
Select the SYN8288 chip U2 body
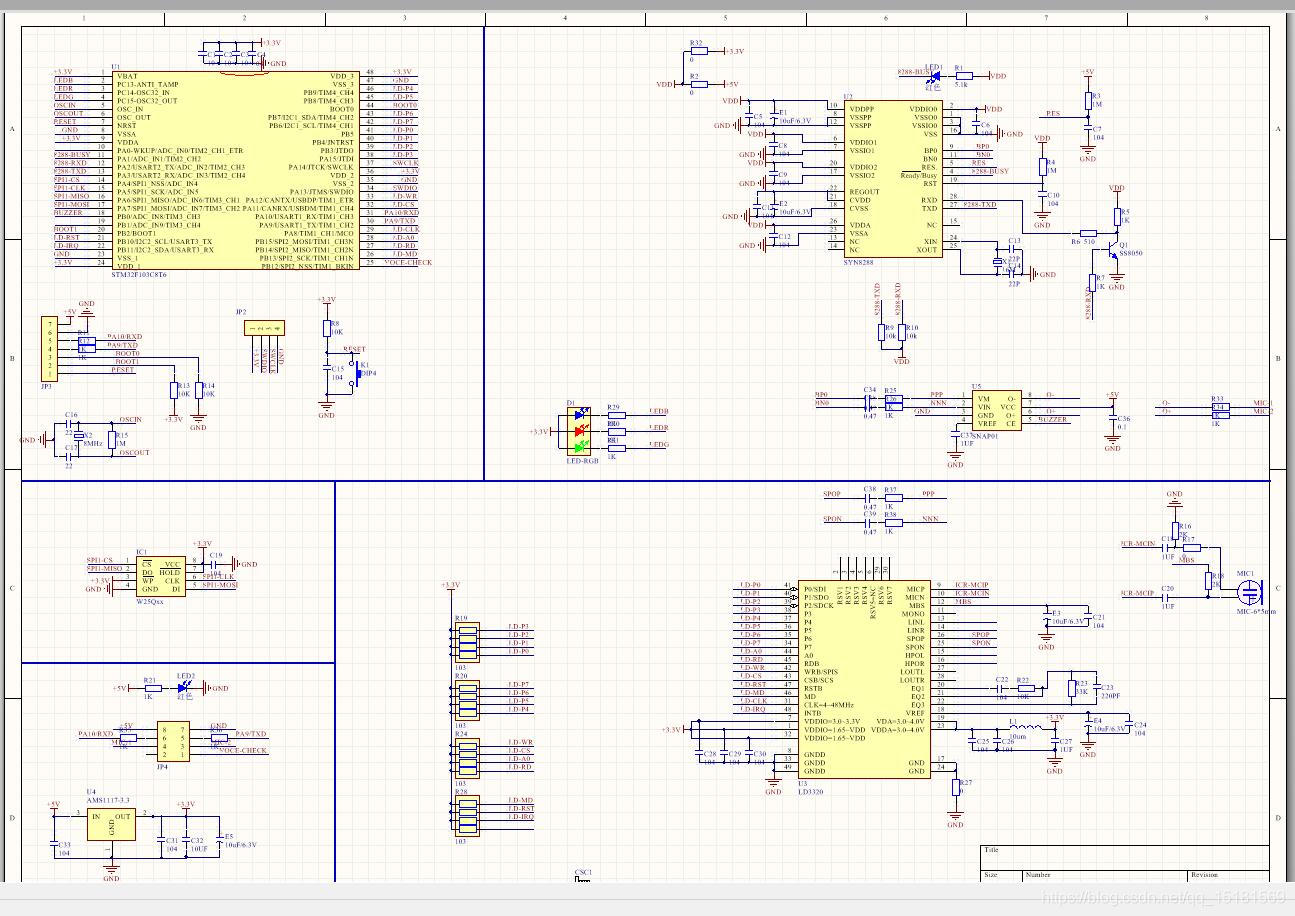point(892,179)
